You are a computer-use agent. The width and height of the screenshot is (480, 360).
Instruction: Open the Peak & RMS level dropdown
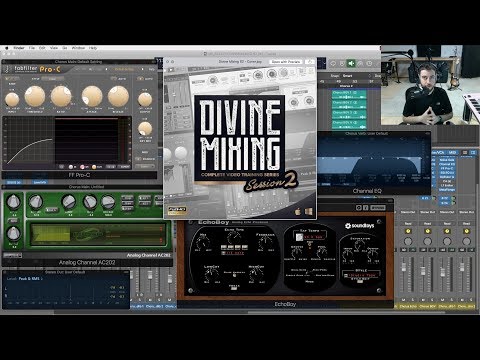30,279
